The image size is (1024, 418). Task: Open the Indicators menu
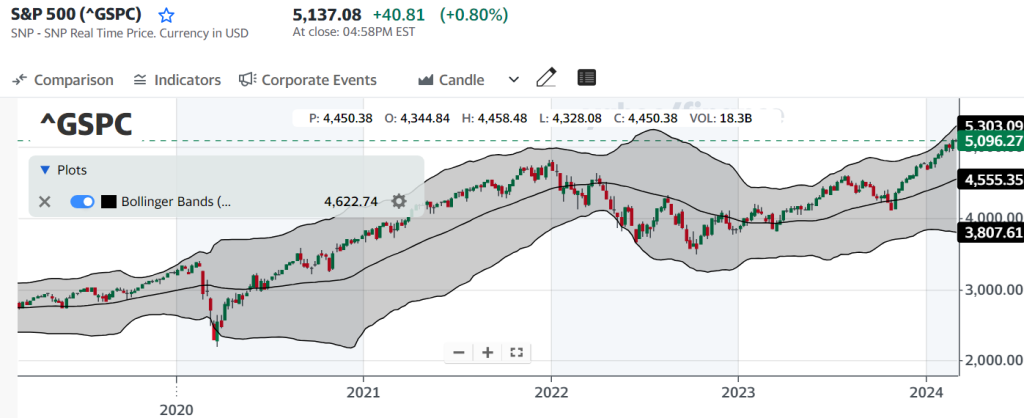click(177, 80)
